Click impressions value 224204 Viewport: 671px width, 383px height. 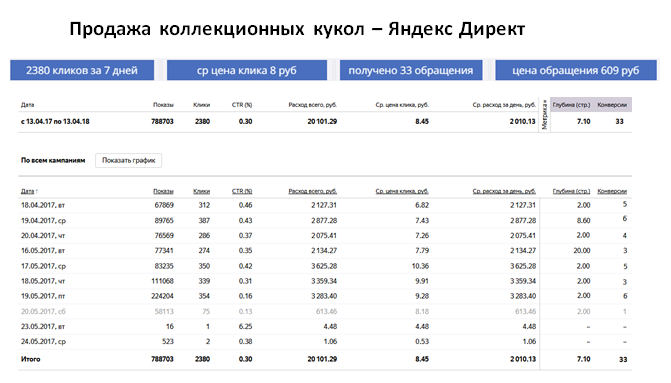coord(162,296)
